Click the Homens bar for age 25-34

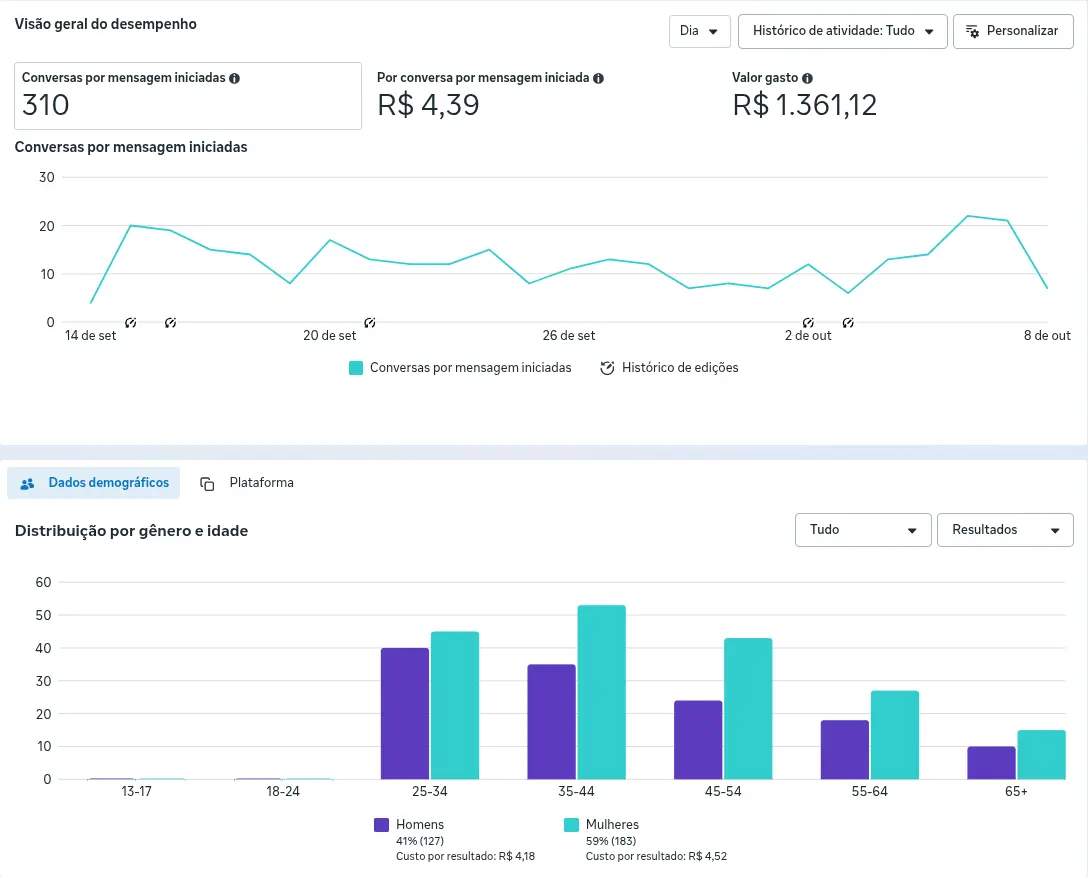tap(405, 714)
